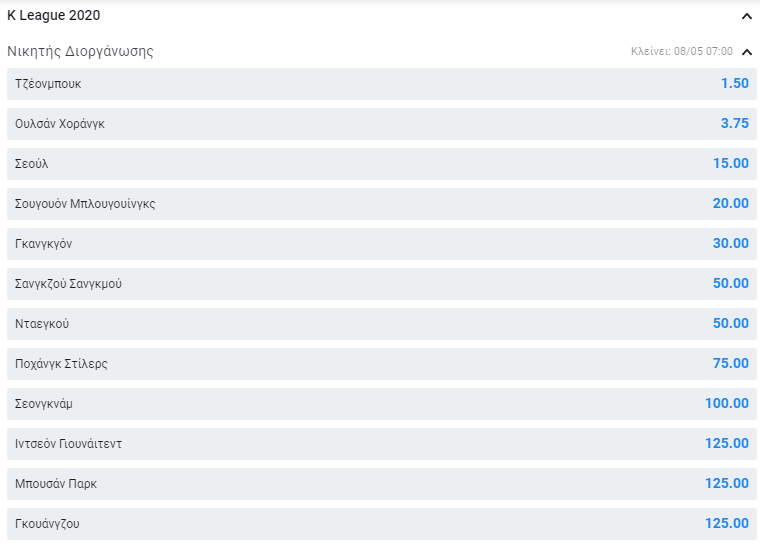Screen dimensions: 760x547
Task: Select odds 75.00 for Ποχάνγκ Στίλερς
Action: point(731,363)
